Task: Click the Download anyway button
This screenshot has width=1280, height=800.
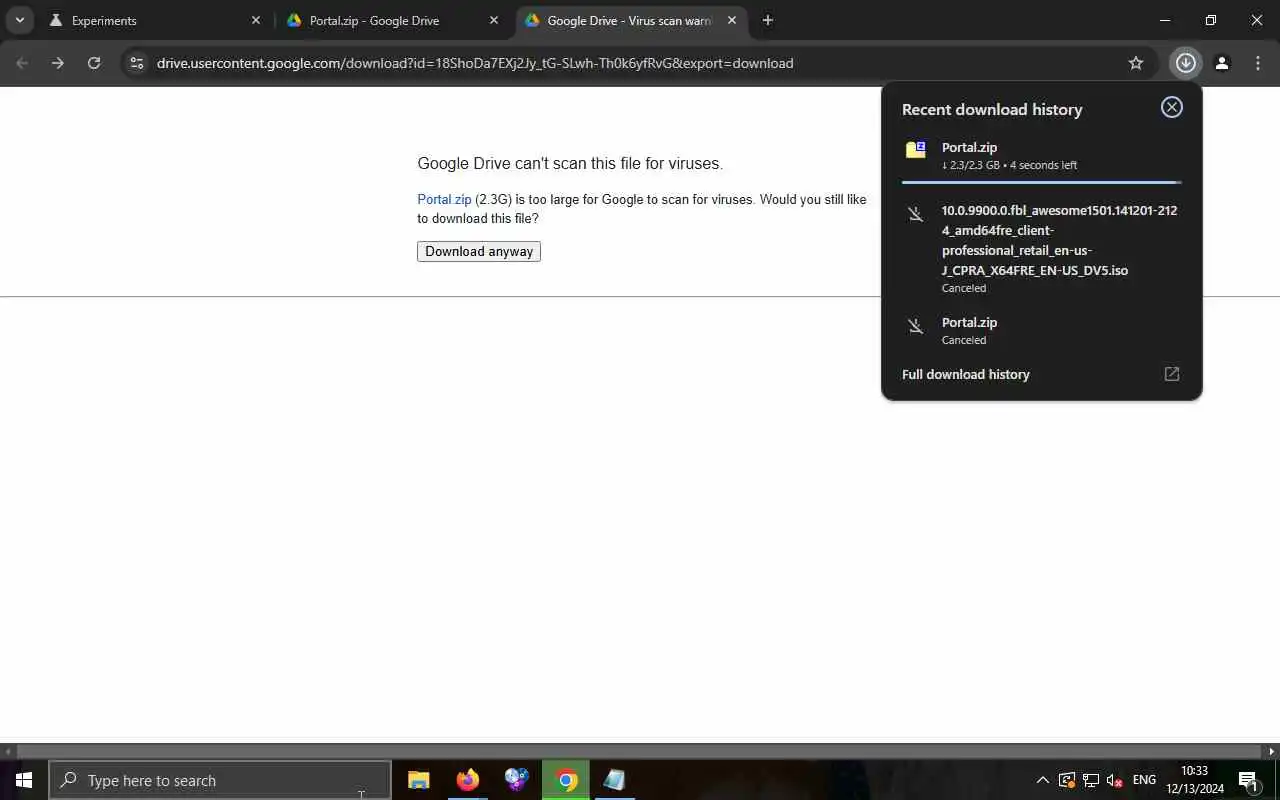Action: 479,251
